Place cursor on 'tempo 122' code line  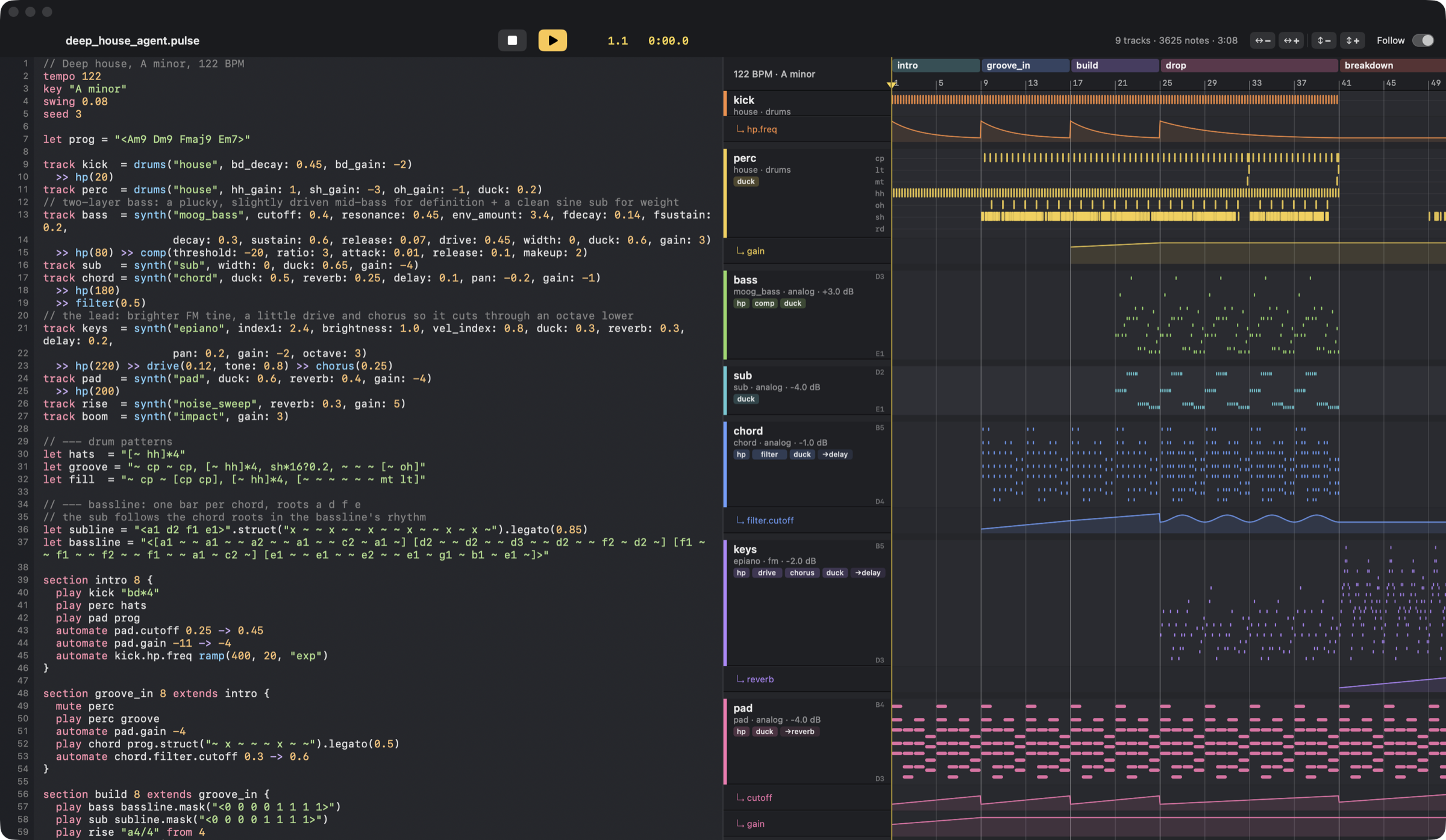(72, 76)
